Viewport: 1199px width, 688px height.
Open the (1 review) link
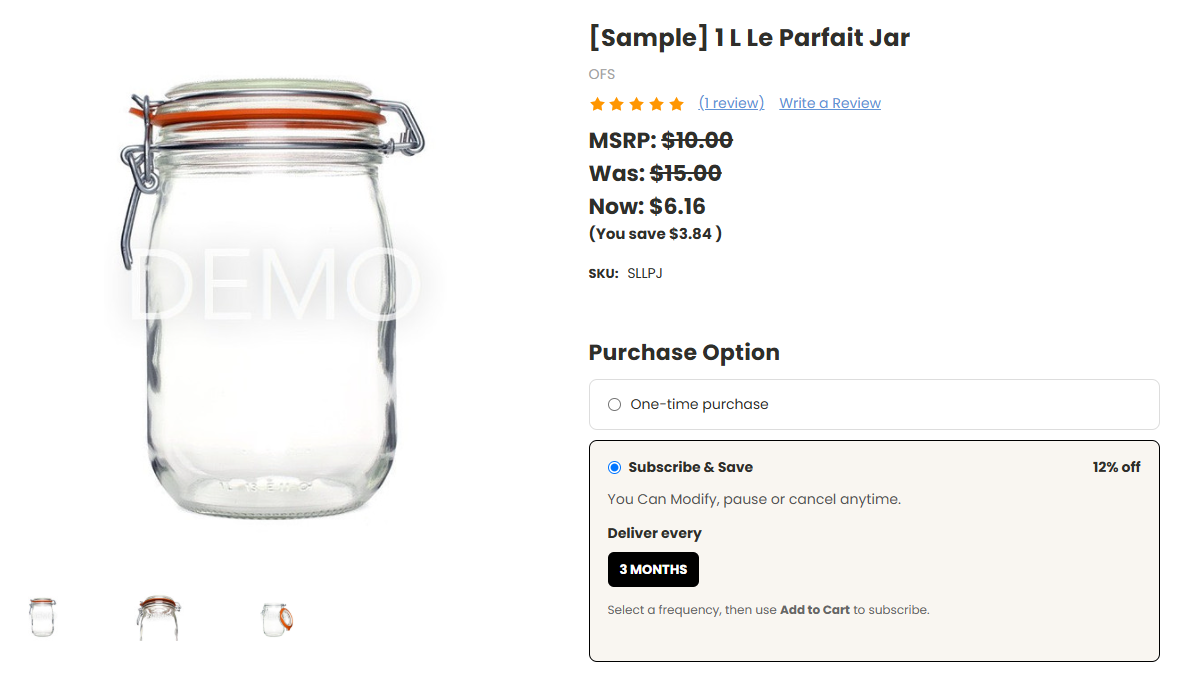coord(731,103)
